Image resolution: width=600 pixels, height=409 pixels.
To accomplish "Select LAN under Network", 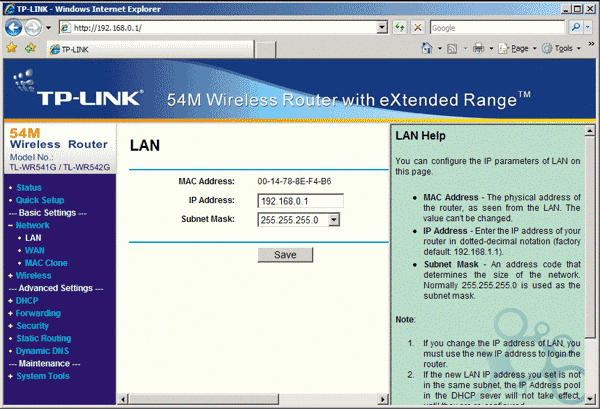I will click(x=33, y=238).
